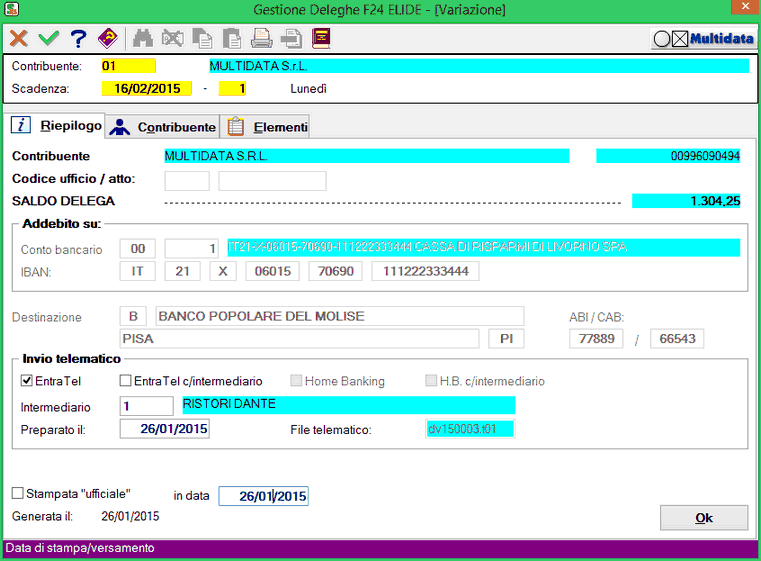Click the CAB field 66543
This screenshot has width=761, height=561.
click(677, 338)
